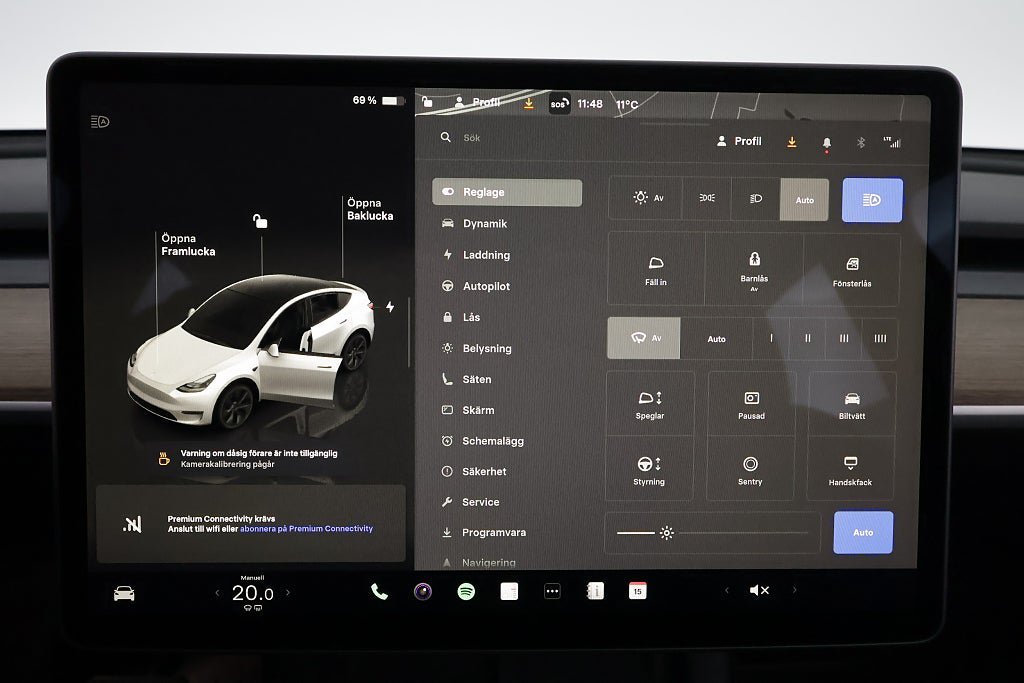Open the phone app in bottom bar
Screen dimensions: 1024x683
[379, 591]
